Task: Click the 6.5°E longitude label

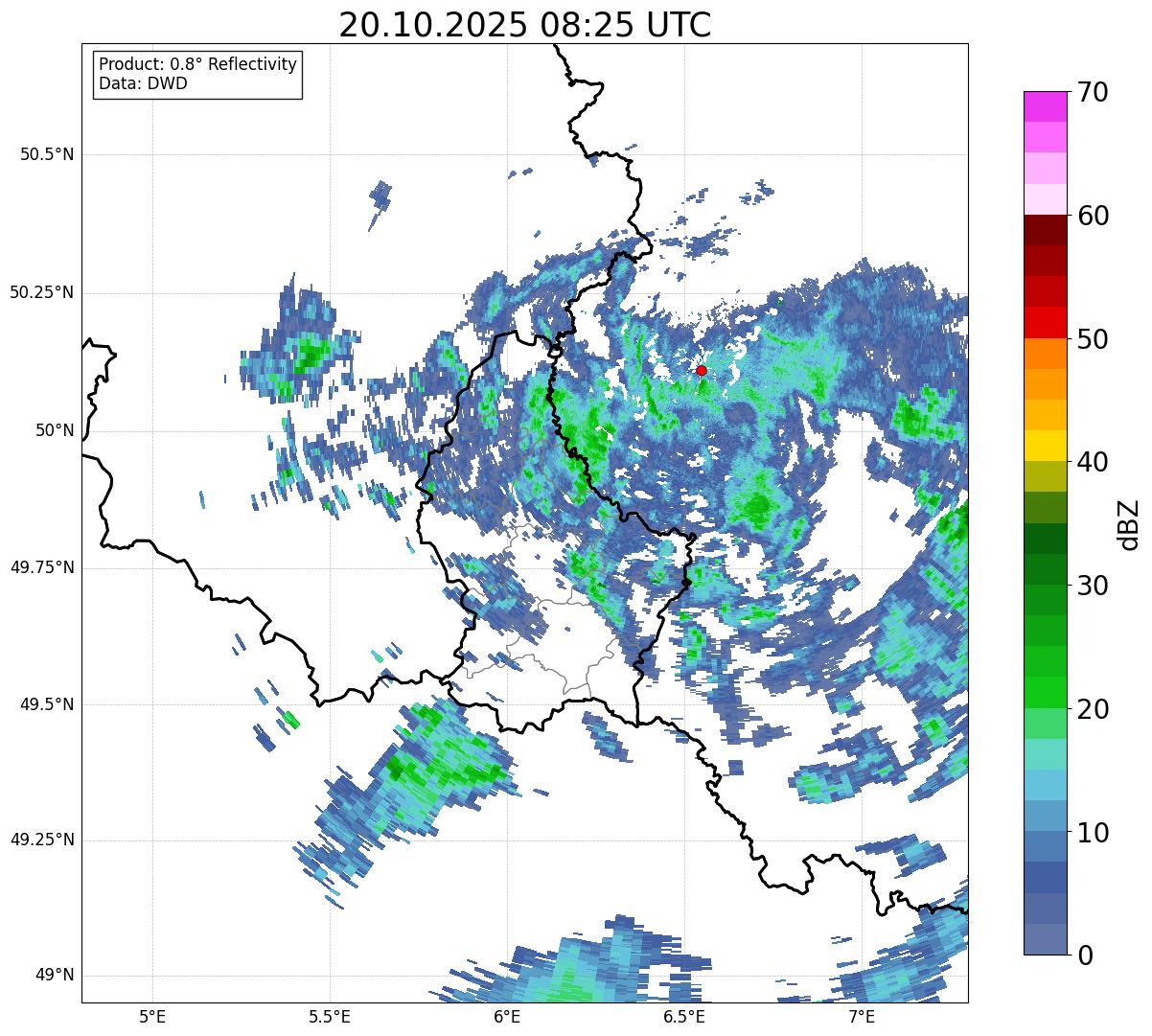Action: coord(684,1017)
